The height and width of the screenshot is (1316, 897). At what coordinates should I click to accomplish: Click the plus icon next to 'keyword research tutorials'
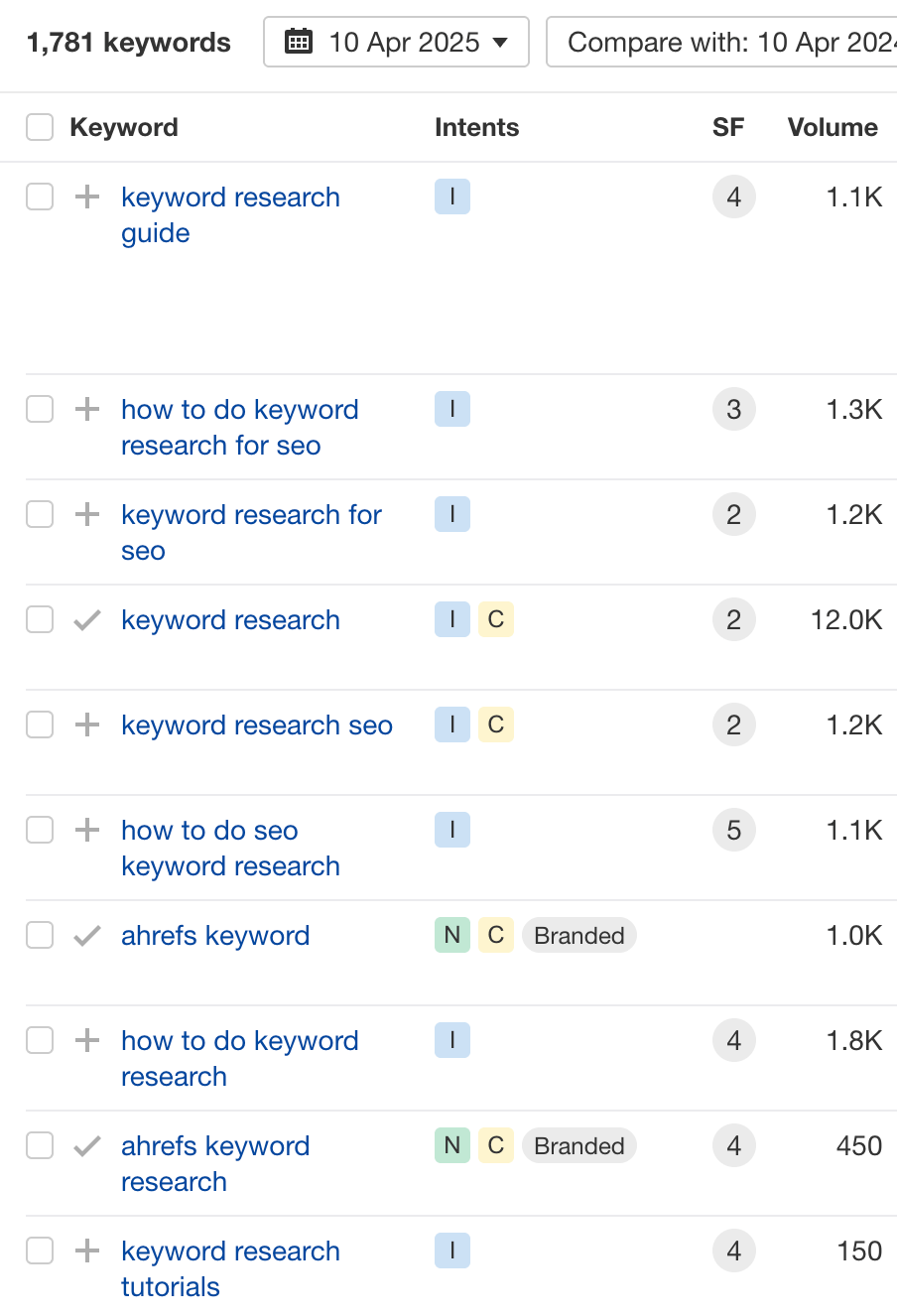click(x=87, y=1250)
